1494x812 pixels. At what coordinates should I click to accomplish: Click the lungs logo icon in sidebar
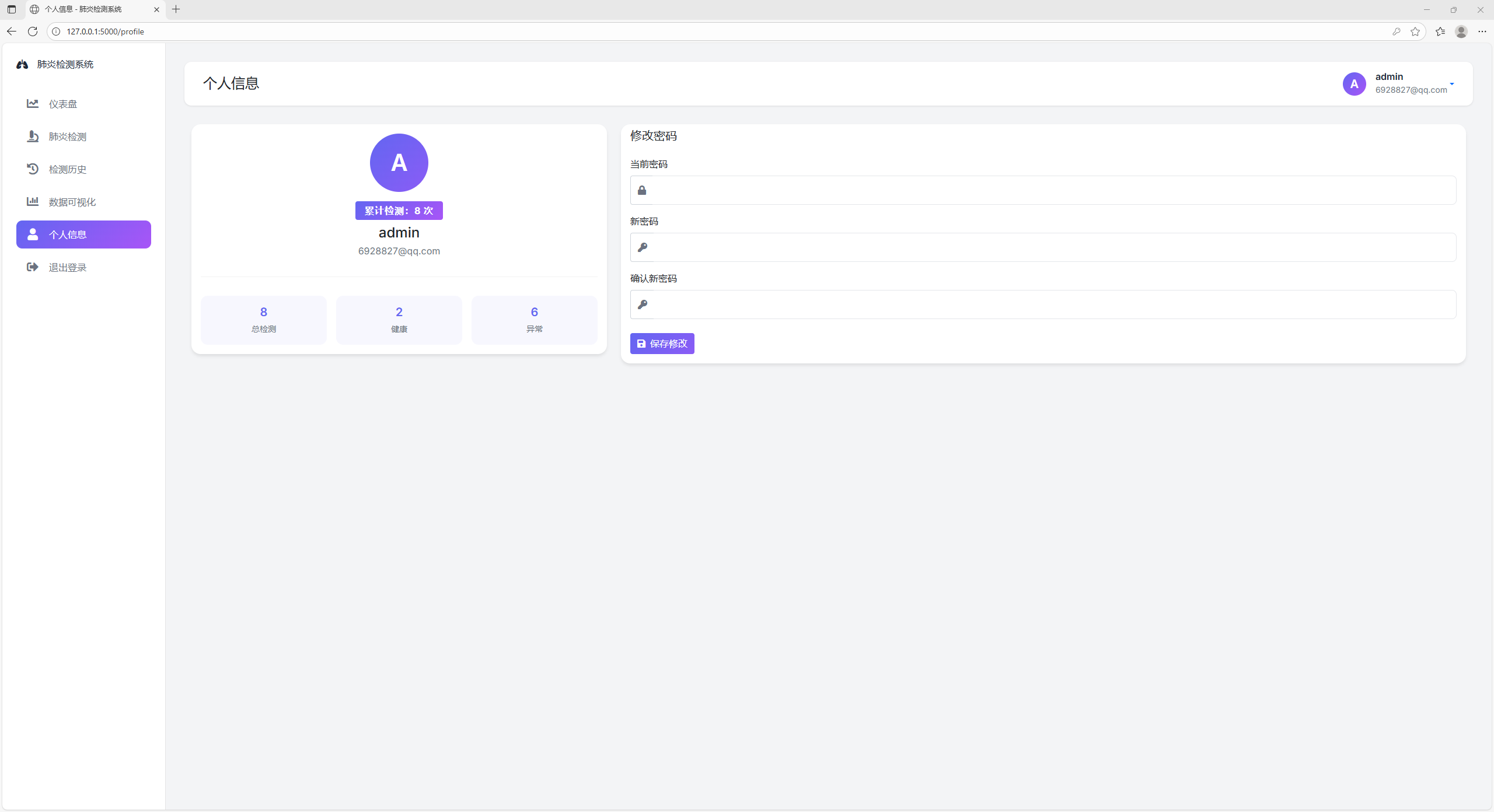tap(22, 65)
